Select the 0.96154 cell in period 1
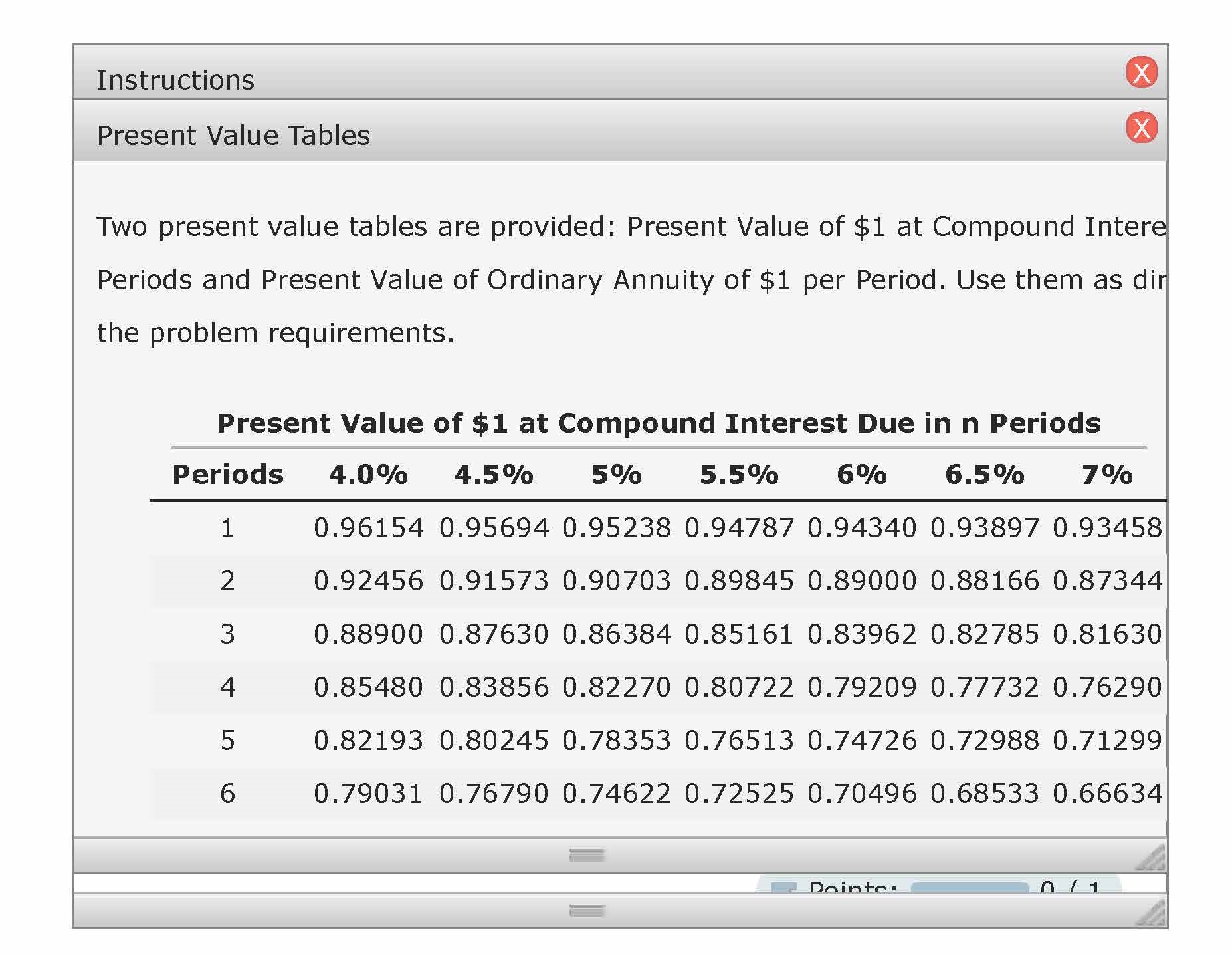Screen dimensions: 1232x954 click(368, 528)
